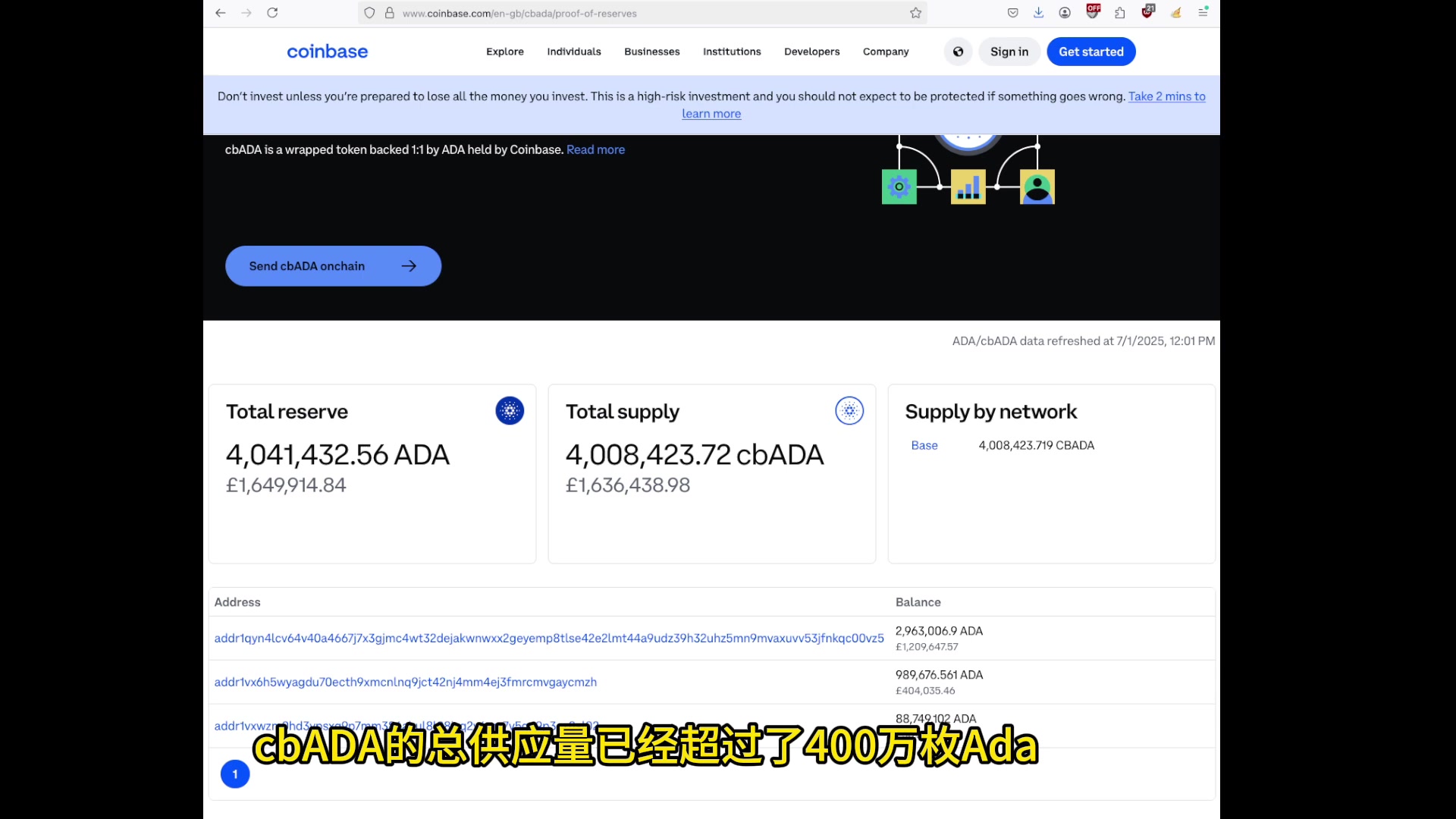Open the Developers menu
Viewport: 1456px width, 819px height.
point(812,52)
